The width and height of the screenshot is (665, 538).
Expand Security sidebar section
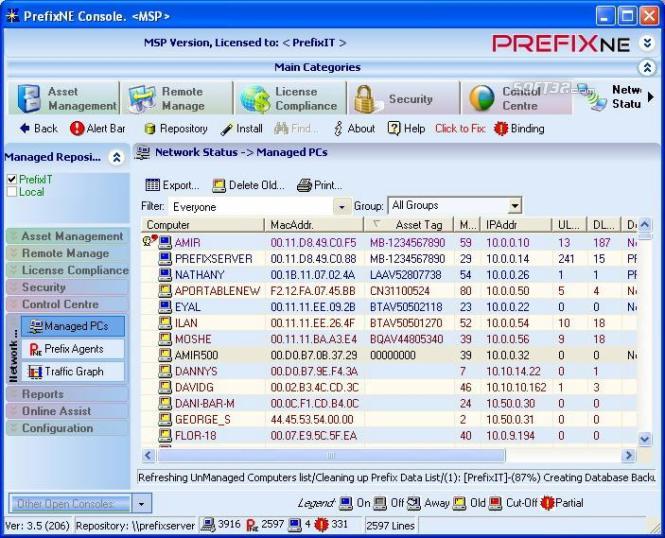click(68, 287)
